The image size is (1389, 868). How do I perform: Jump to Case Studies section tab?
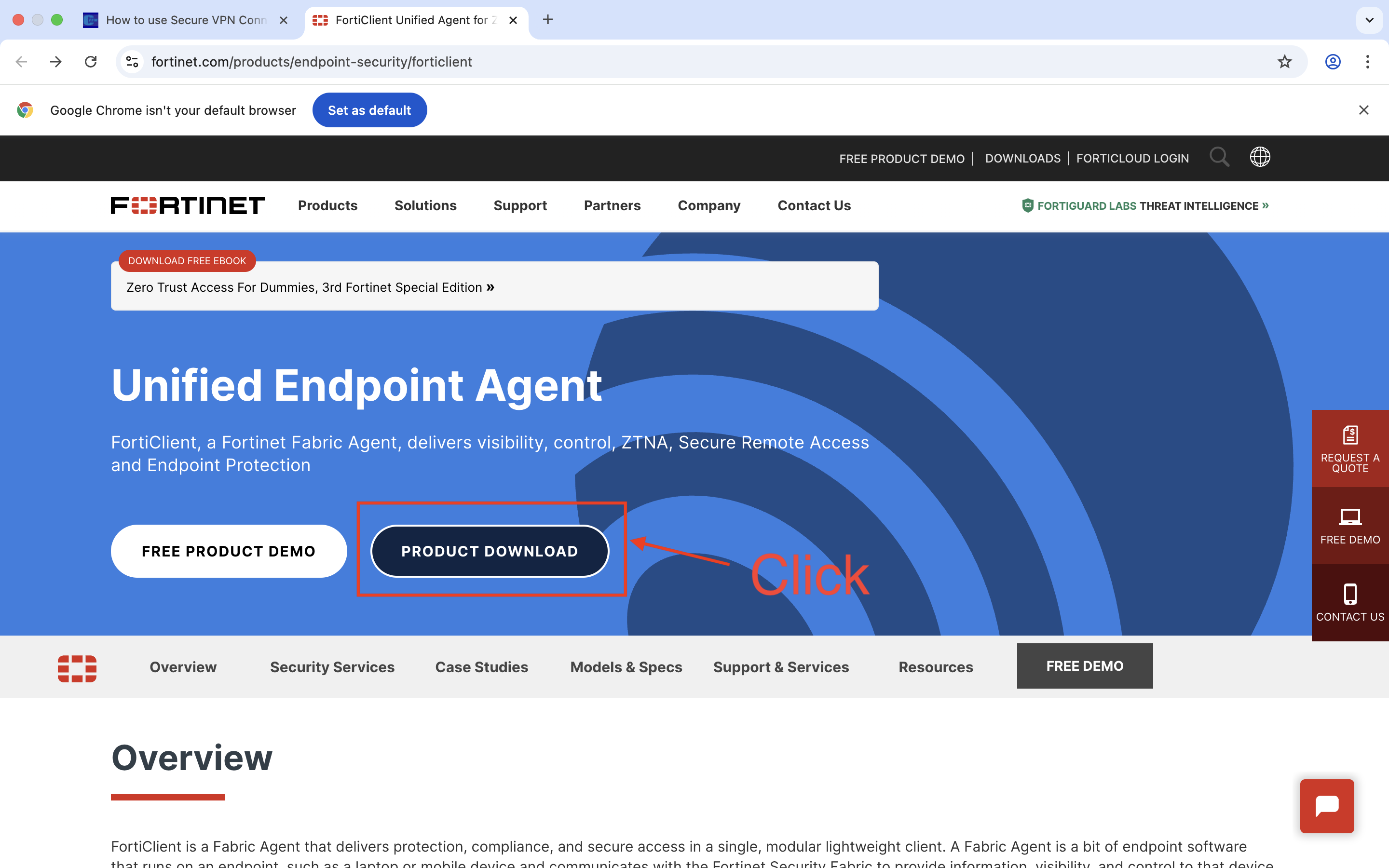481,667
